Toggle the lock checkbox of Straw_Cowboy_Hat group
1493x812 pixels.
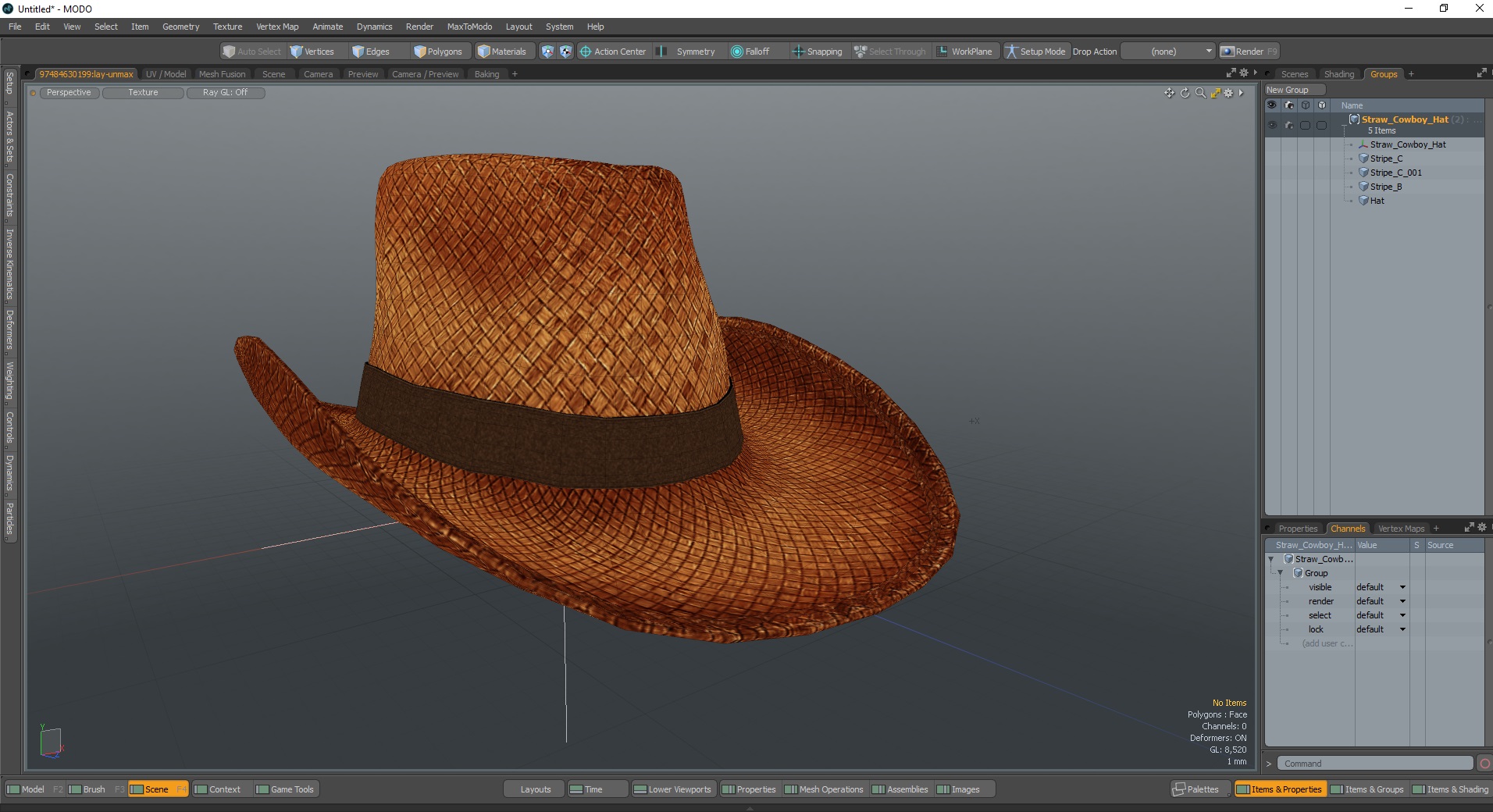pos(1321,125)
